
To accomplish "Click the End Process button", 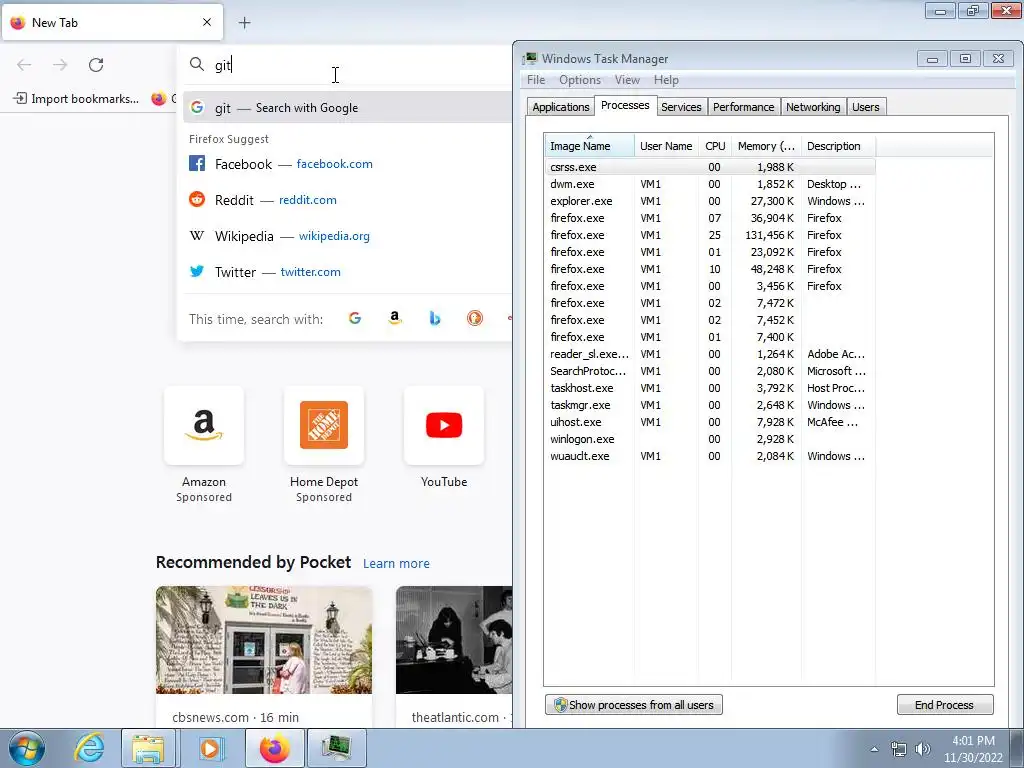I will [944, 705].
